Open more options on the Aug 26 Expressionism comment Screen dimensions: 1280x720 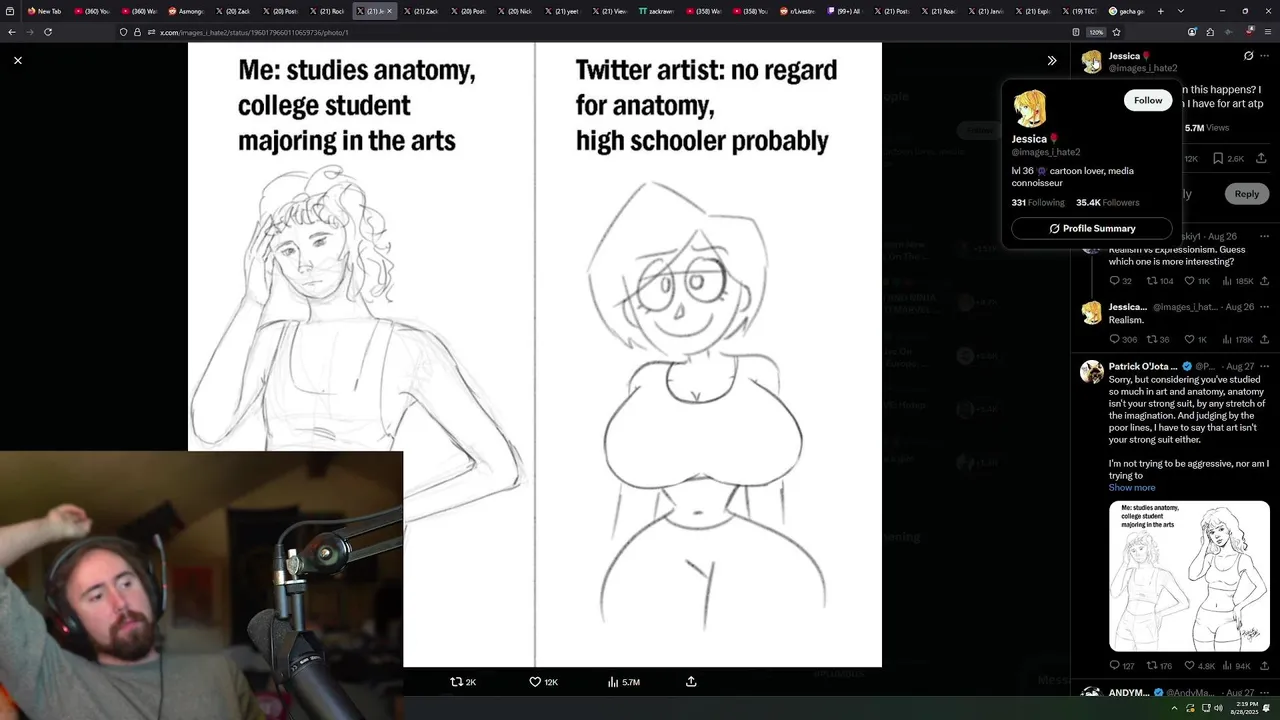tap(1265, 237)
